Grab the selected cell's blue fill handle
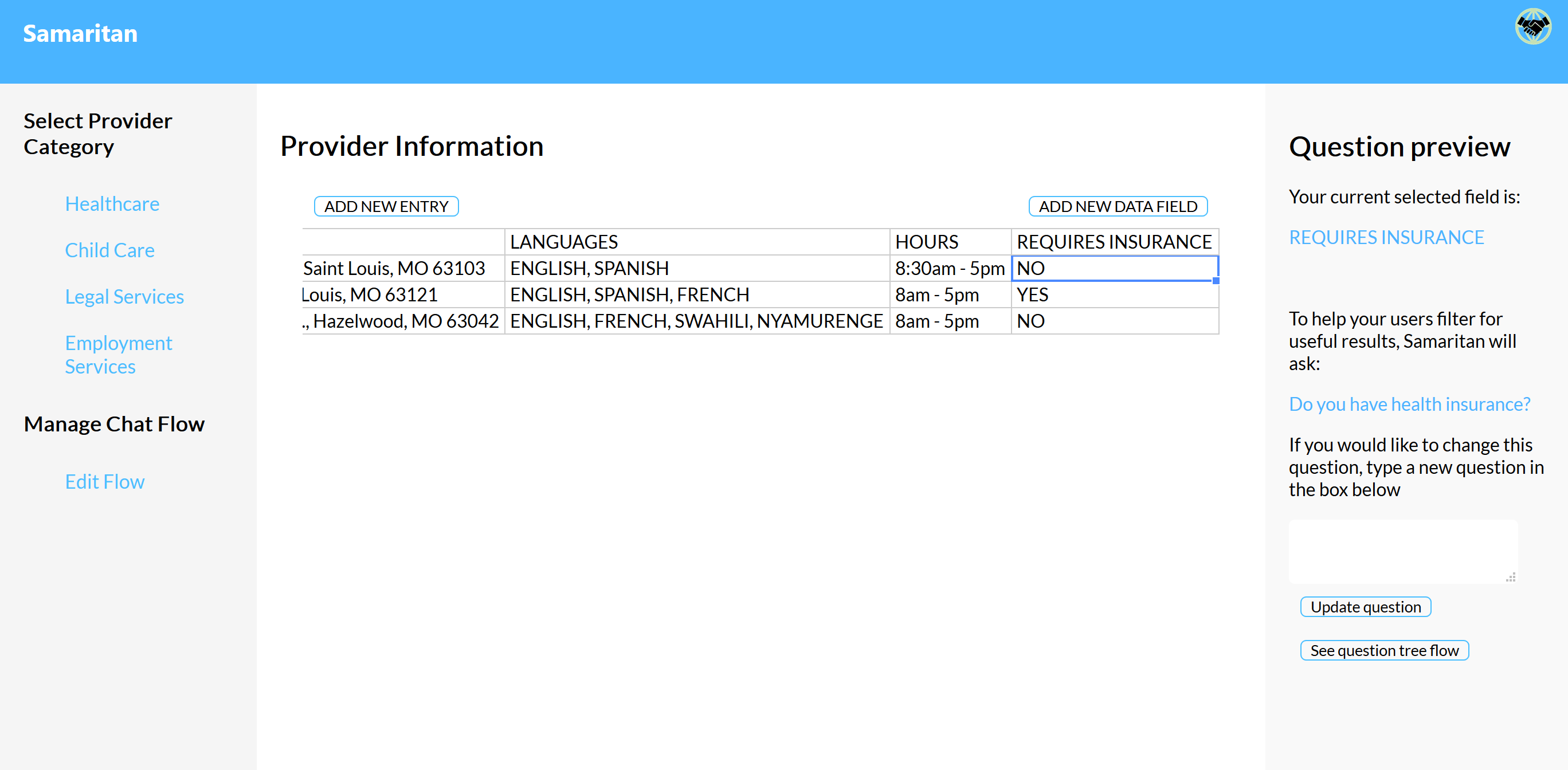Screen dimensions: 1568x770 pyautogui.click(x=1216, y=281)
